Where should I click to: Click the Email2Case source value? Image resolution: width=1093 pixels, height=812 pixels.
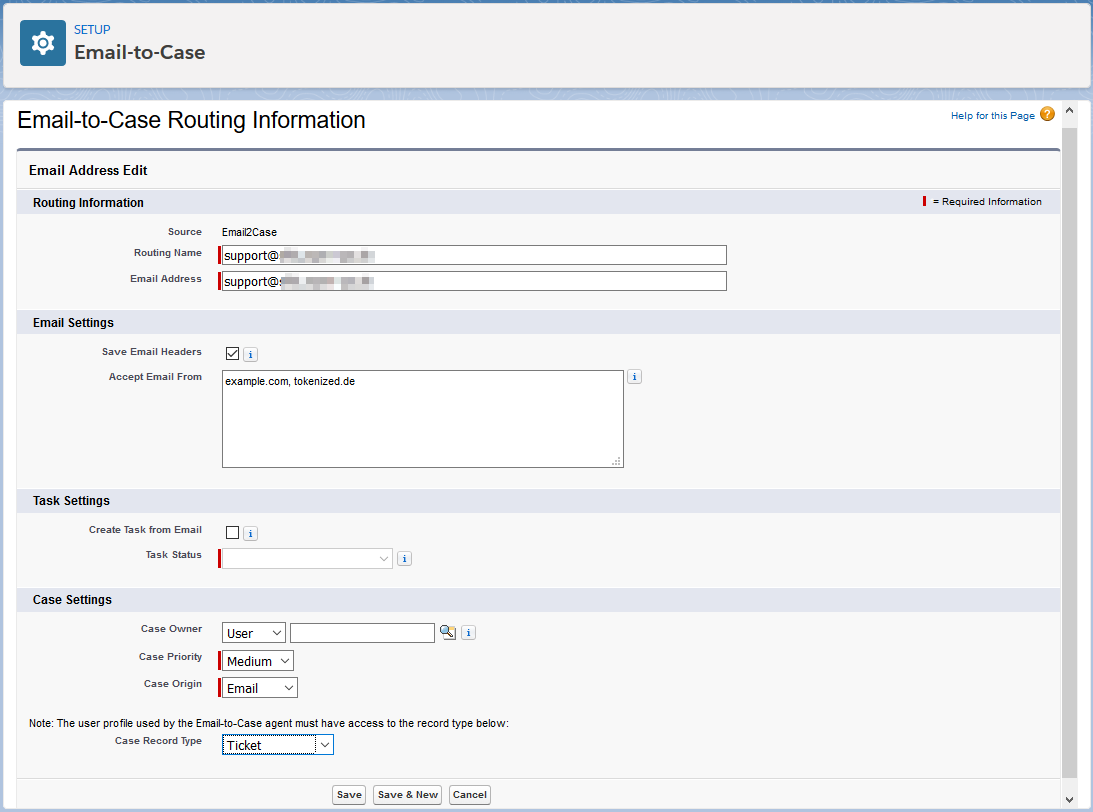(x=250, y=232)
